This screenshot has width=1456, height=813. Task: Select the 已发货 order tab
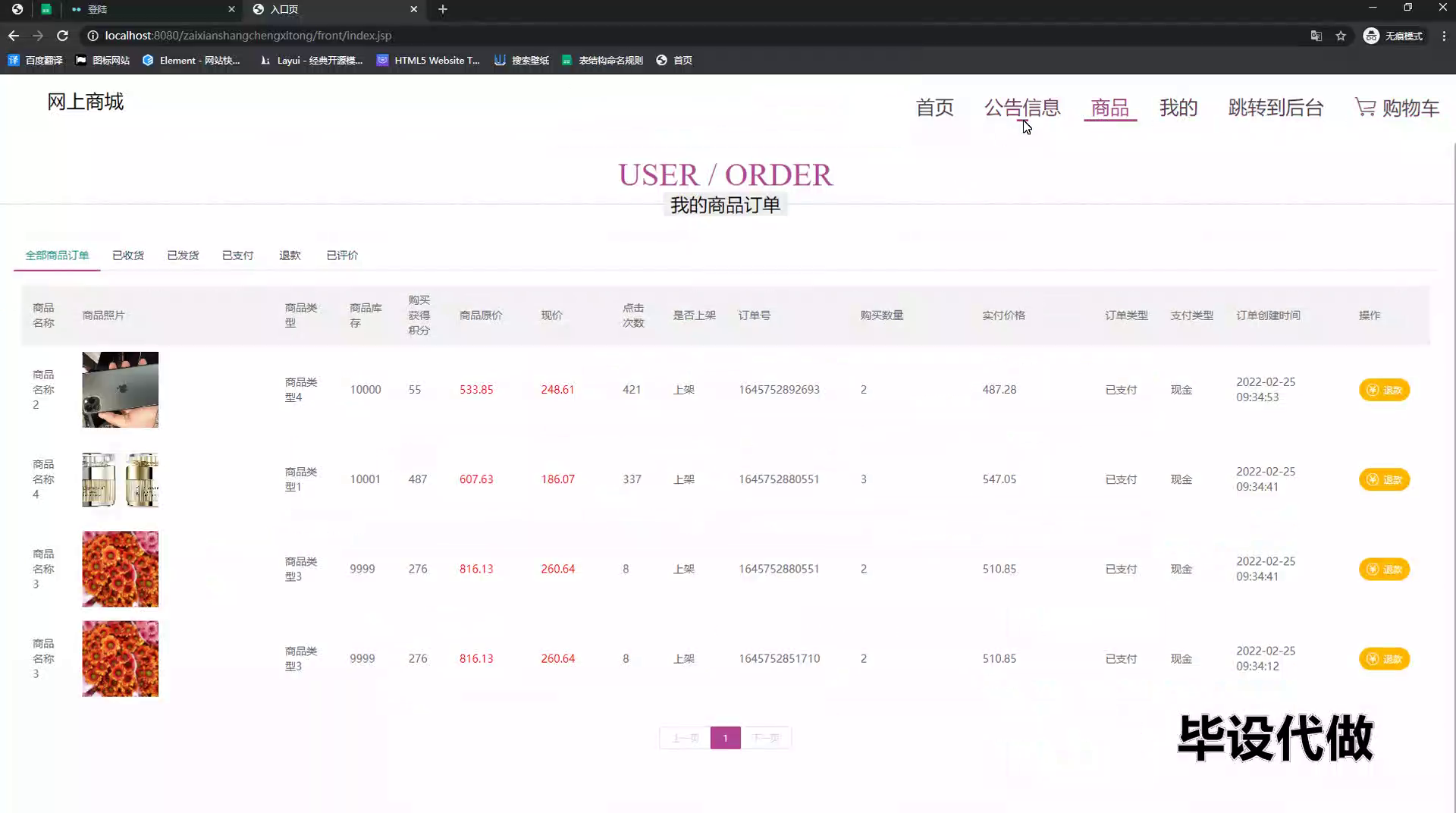click(183, 256)
